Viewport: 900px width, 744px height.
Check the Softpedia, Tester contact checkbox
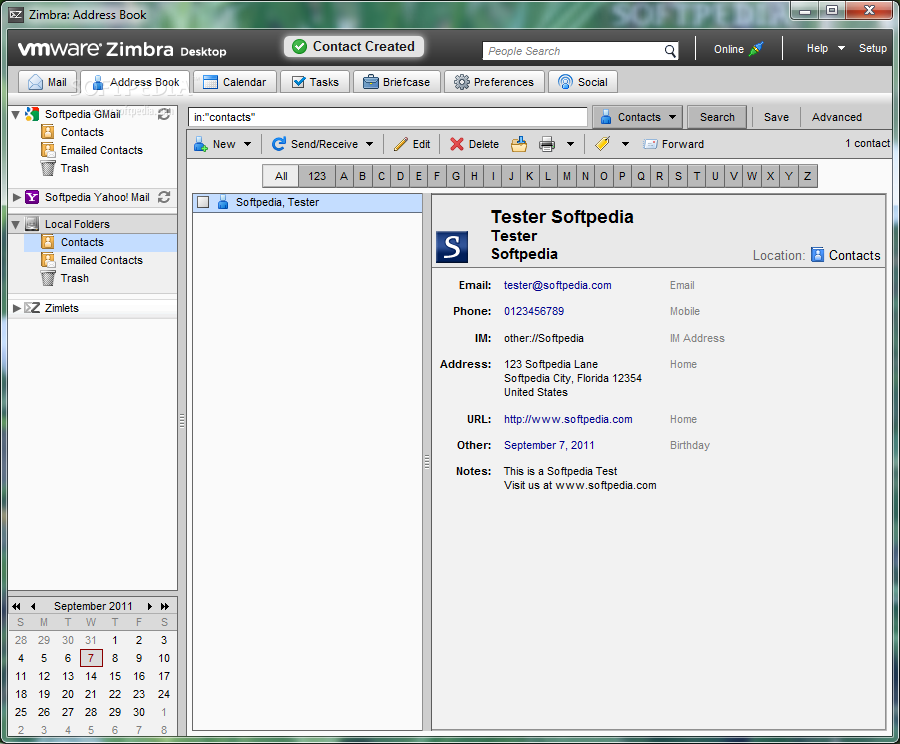pos(203,202)
